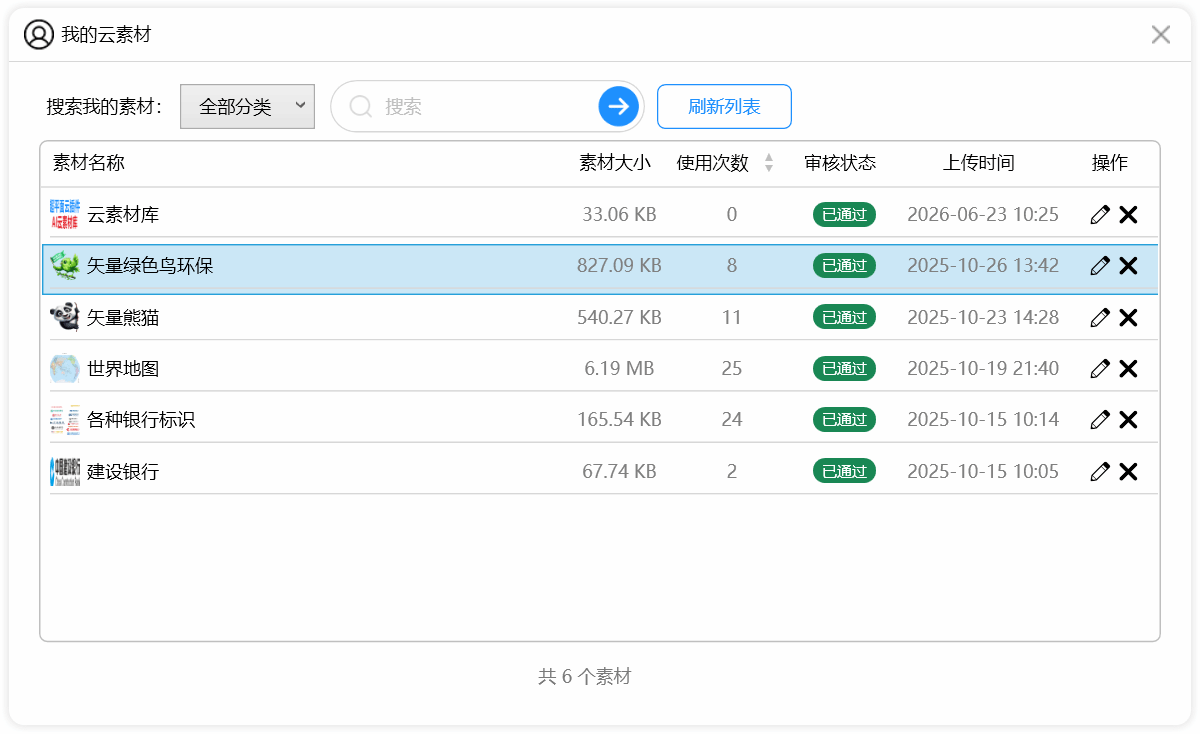This screenshot has height=734, width=1200.
Task: Select the 云素材库 name text
Action: pos(123,214)
